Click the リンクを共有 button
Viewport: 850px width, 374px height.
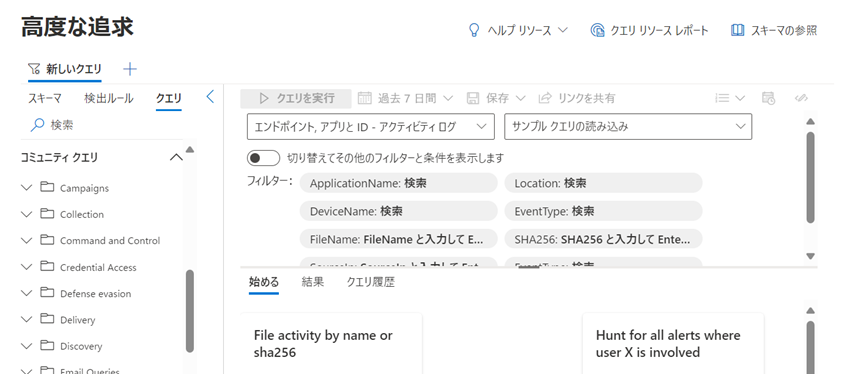point(577,99)
